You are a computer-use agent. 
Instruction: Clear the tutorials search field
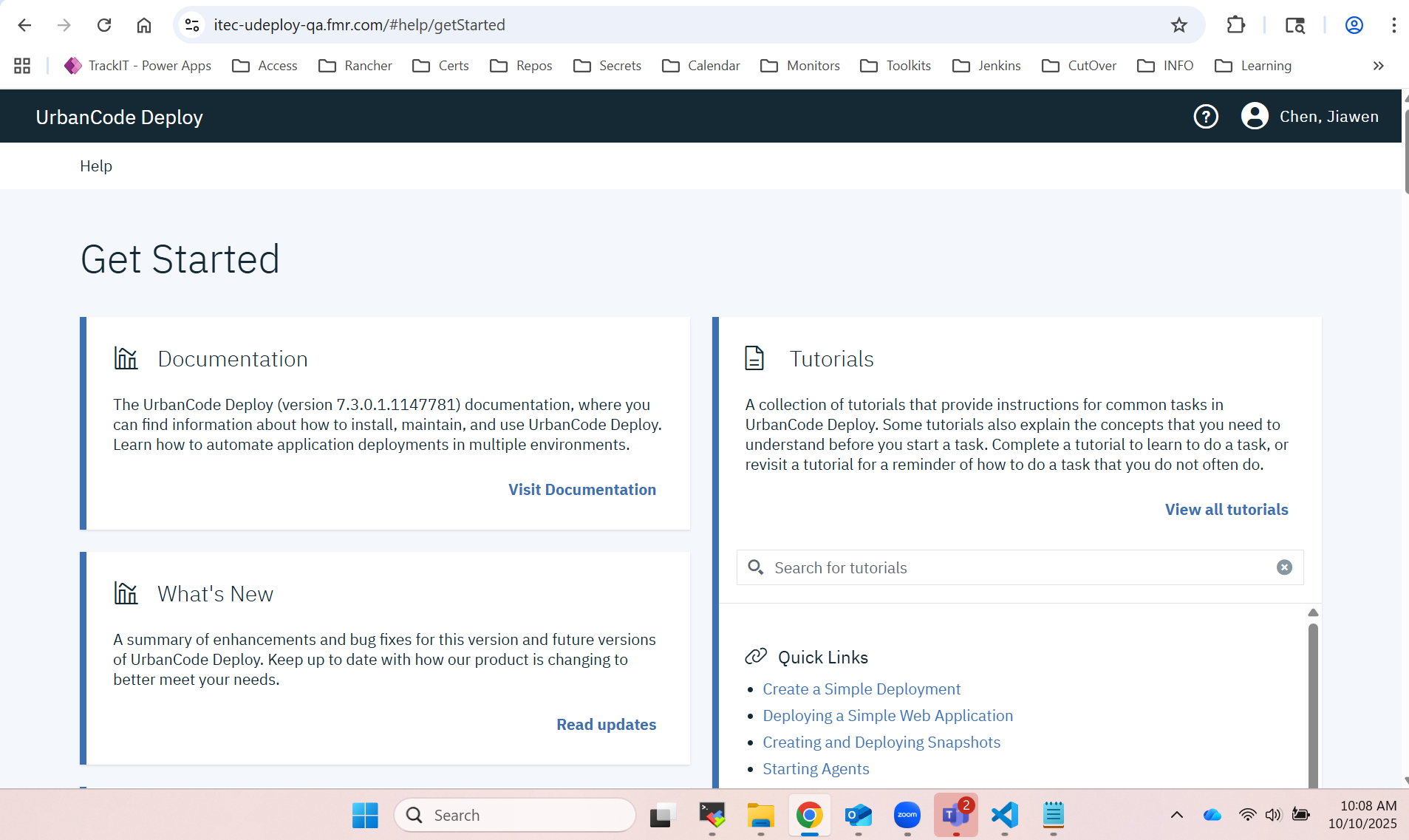tap(1284, 567)
